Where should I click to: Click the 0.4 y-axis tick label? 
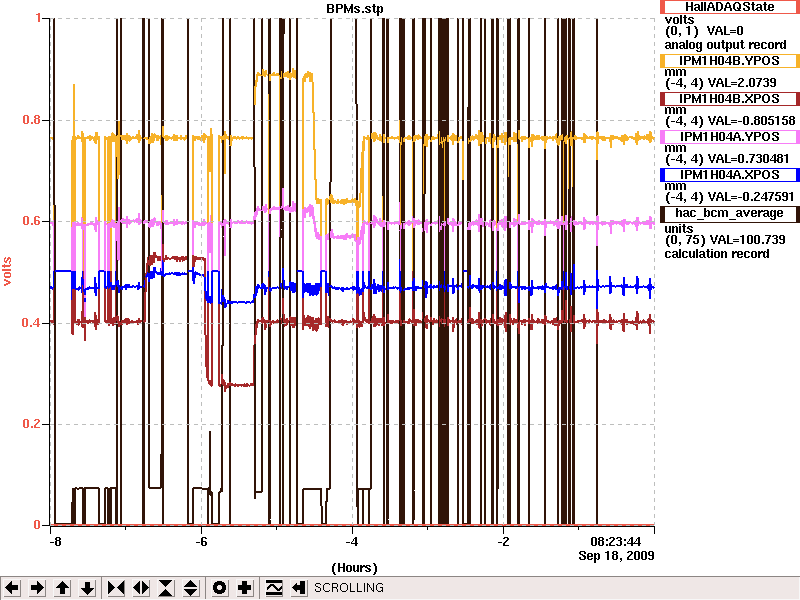[31, 323]
